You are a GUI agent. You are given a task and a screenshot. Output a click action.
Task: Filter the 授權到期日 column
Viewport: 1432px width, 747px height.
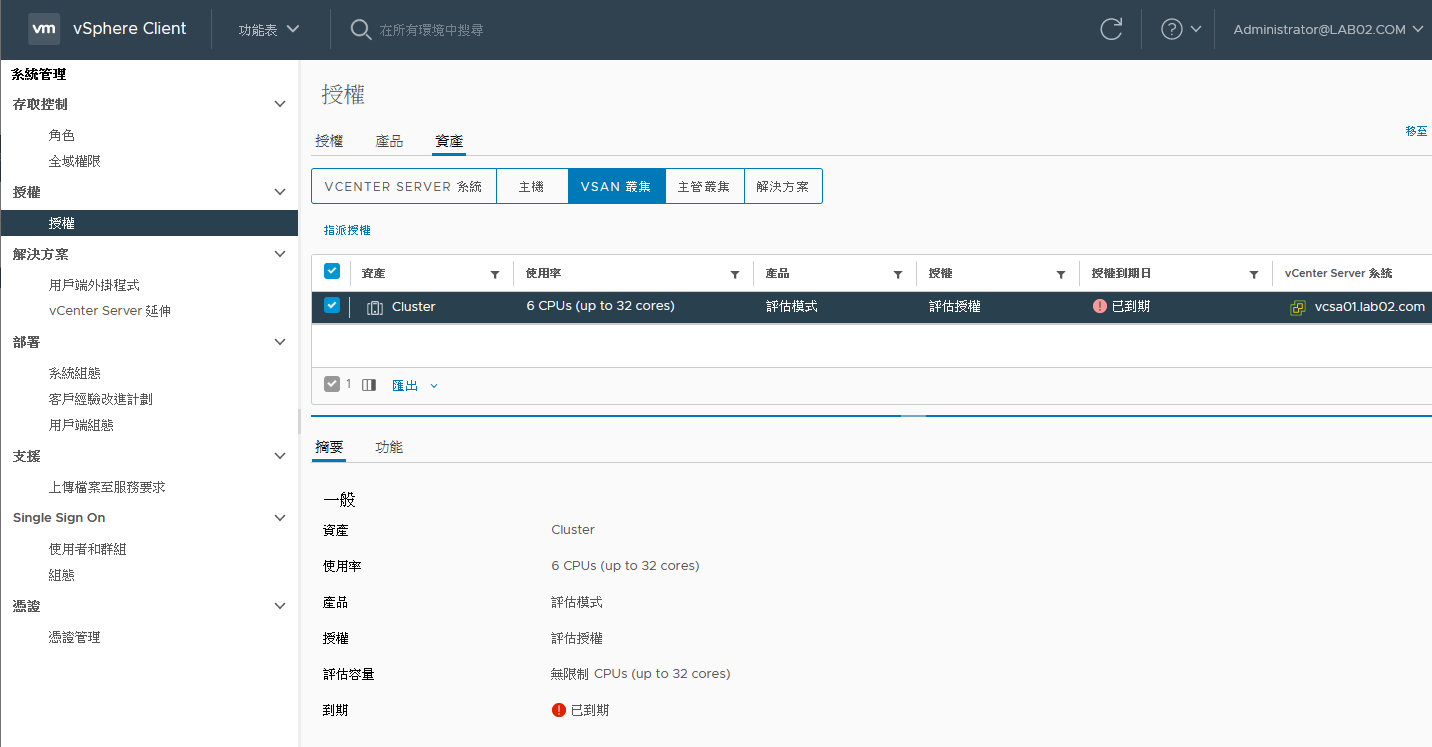coord(1254,274)
